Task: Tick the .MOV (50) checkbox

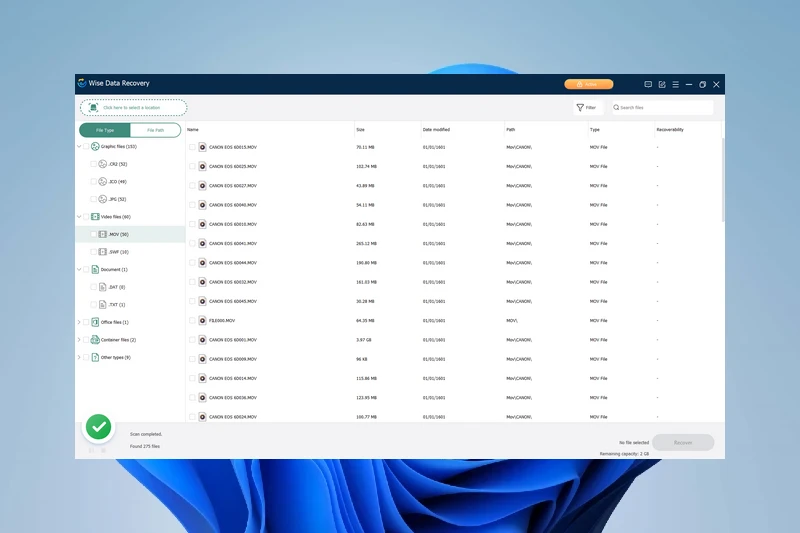Action: [93, 234]
